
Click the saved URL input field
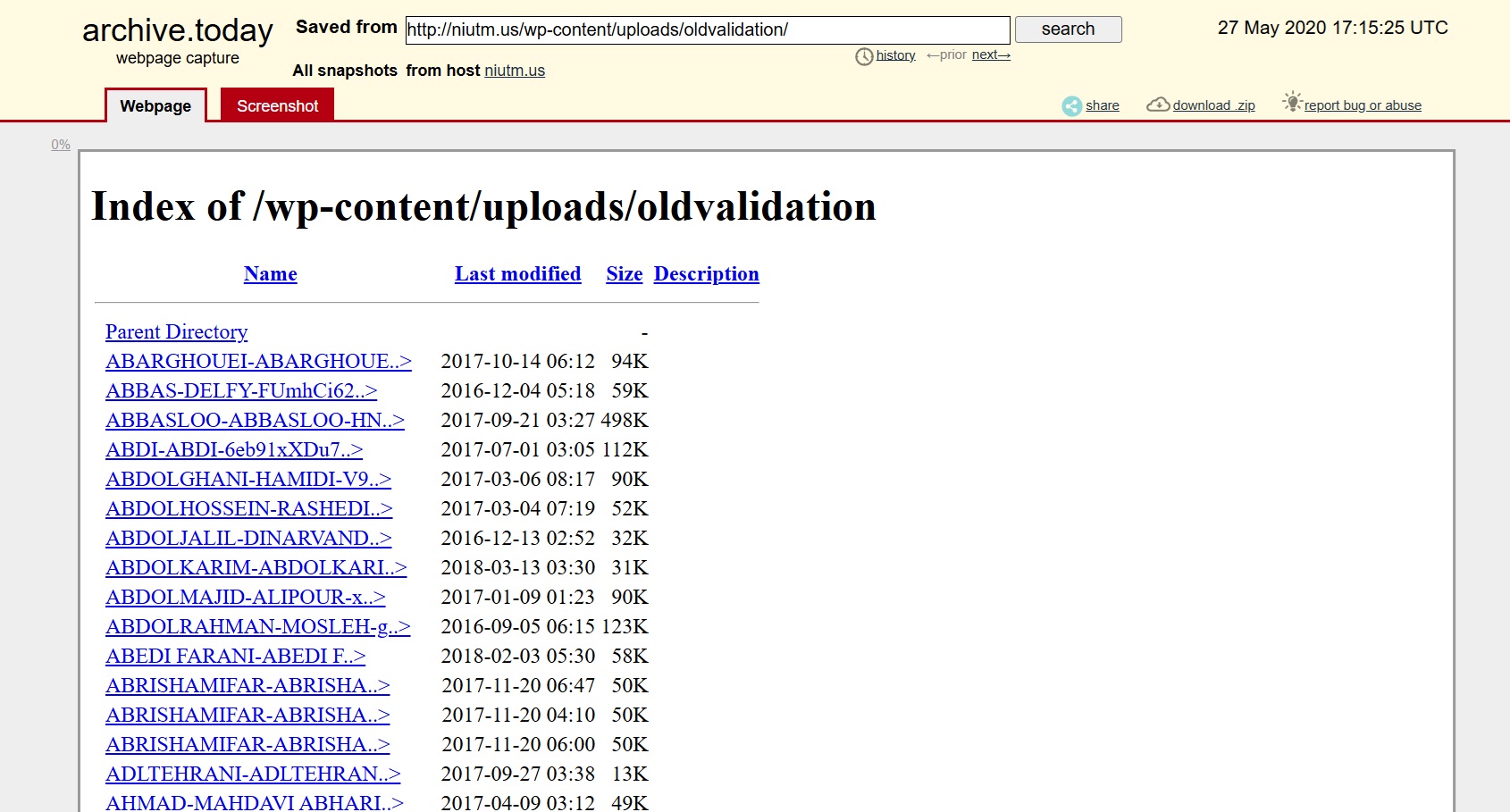coord(707,29)
